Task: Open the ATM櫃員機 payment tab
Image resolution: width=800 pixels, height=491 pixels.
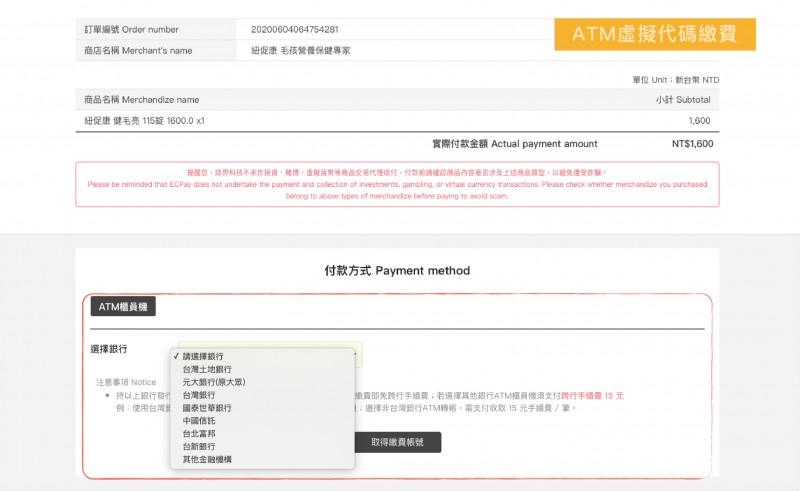Action: [x=123, y=307]
